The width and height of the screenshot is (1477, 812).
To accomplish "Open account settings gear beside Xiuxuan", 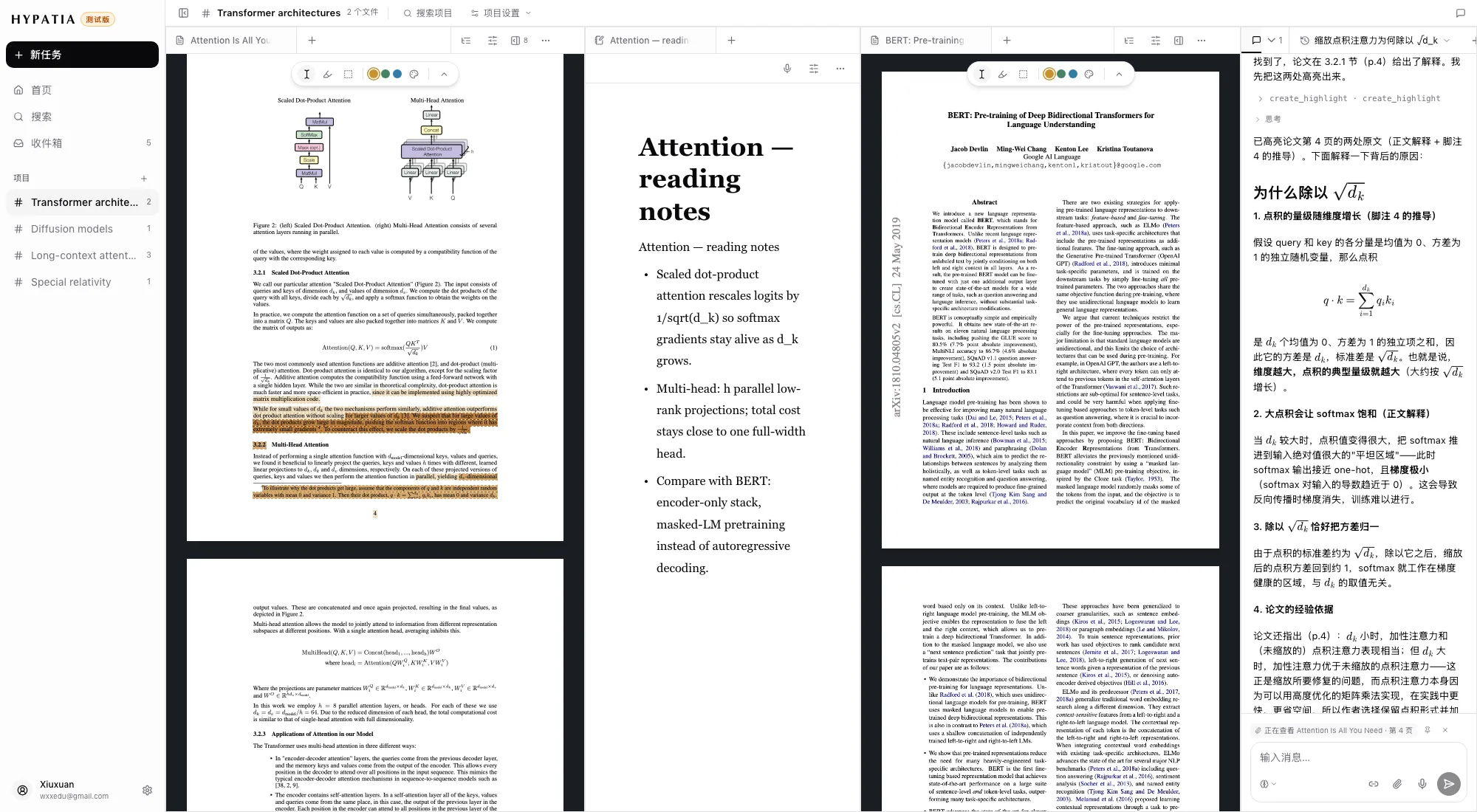I will [147, 790].
